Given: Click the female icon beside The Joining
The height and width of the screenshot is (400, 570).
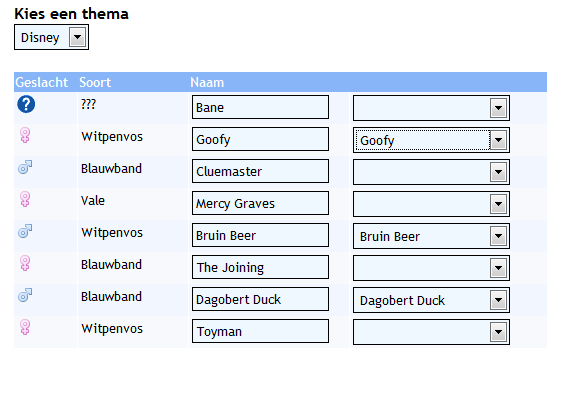Looking at the screenshot, I should point(25,263).
